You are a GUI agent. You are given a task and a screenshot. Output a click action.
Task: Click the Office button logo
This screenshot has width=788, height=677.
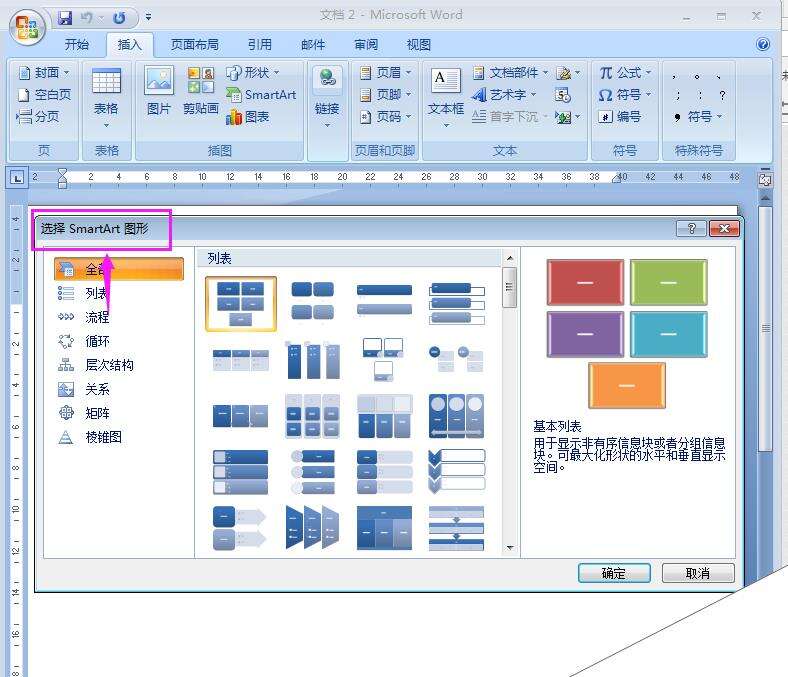pyautogui.click(x=27, y=26)
